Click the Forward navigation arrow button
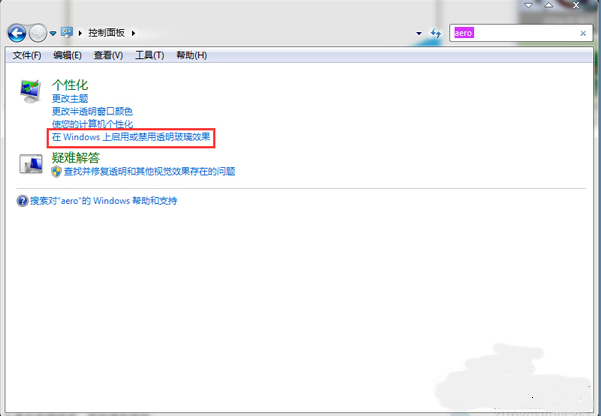 click(38, 33)
